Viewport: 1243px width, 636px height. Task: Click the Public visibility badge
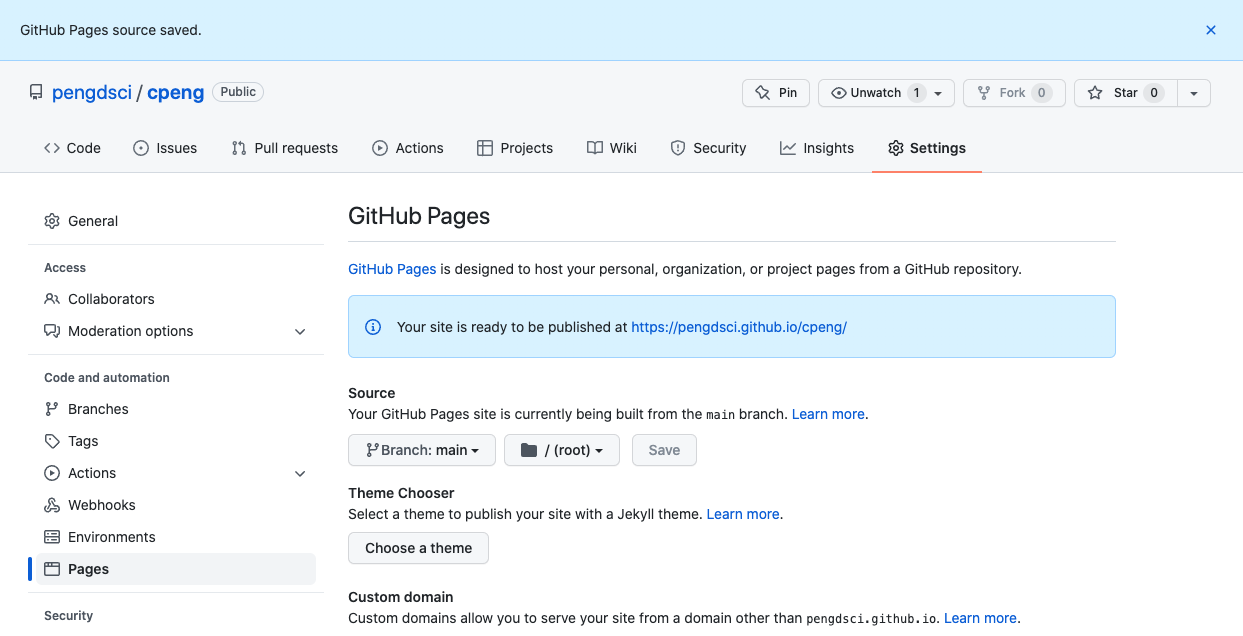[238, 92]
